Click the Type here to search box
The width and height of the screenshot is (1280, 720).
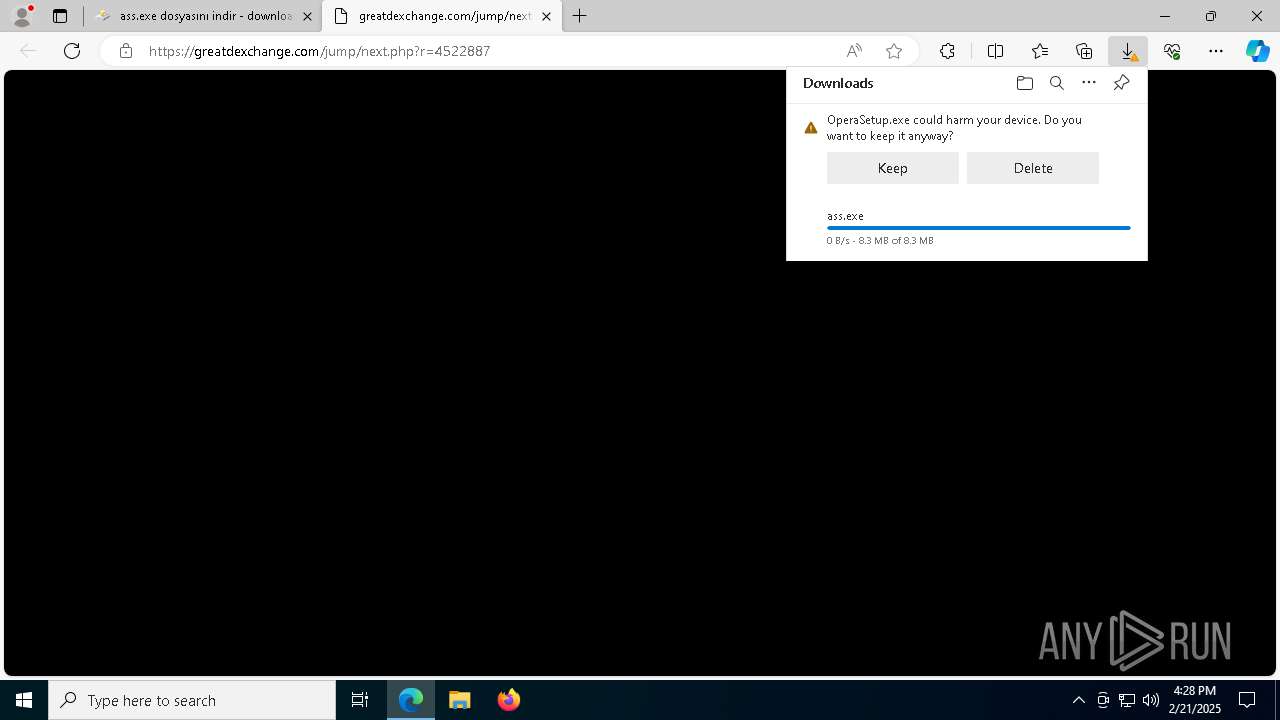pos(192,700)
